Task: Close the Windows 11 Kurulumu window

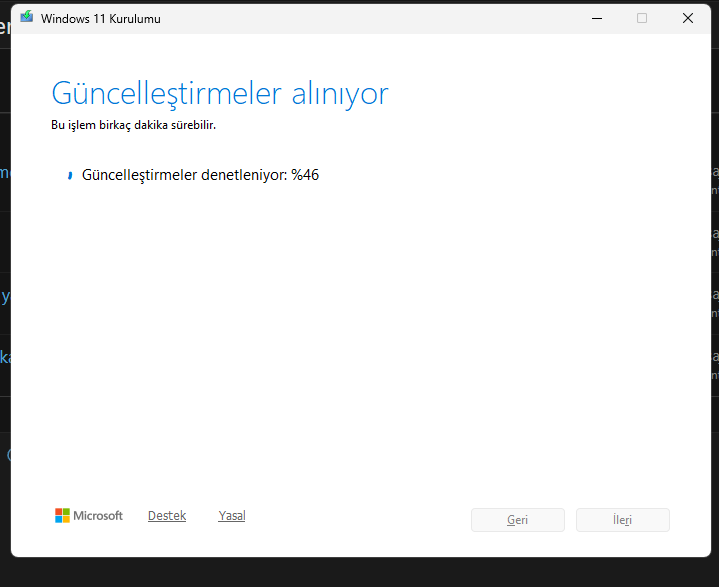Action: point(688,18)
